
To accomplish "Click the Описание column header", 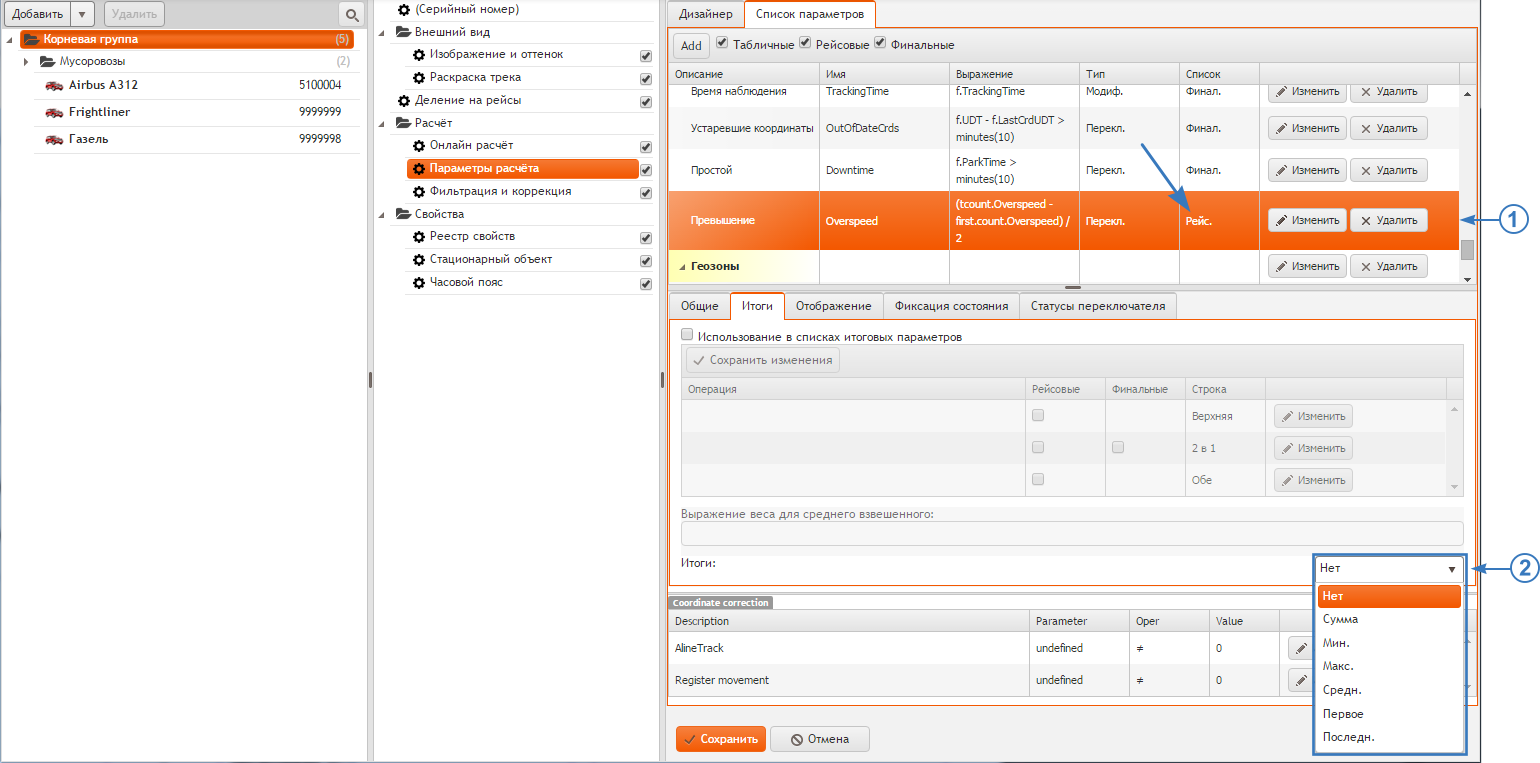I will pos(744,74).
